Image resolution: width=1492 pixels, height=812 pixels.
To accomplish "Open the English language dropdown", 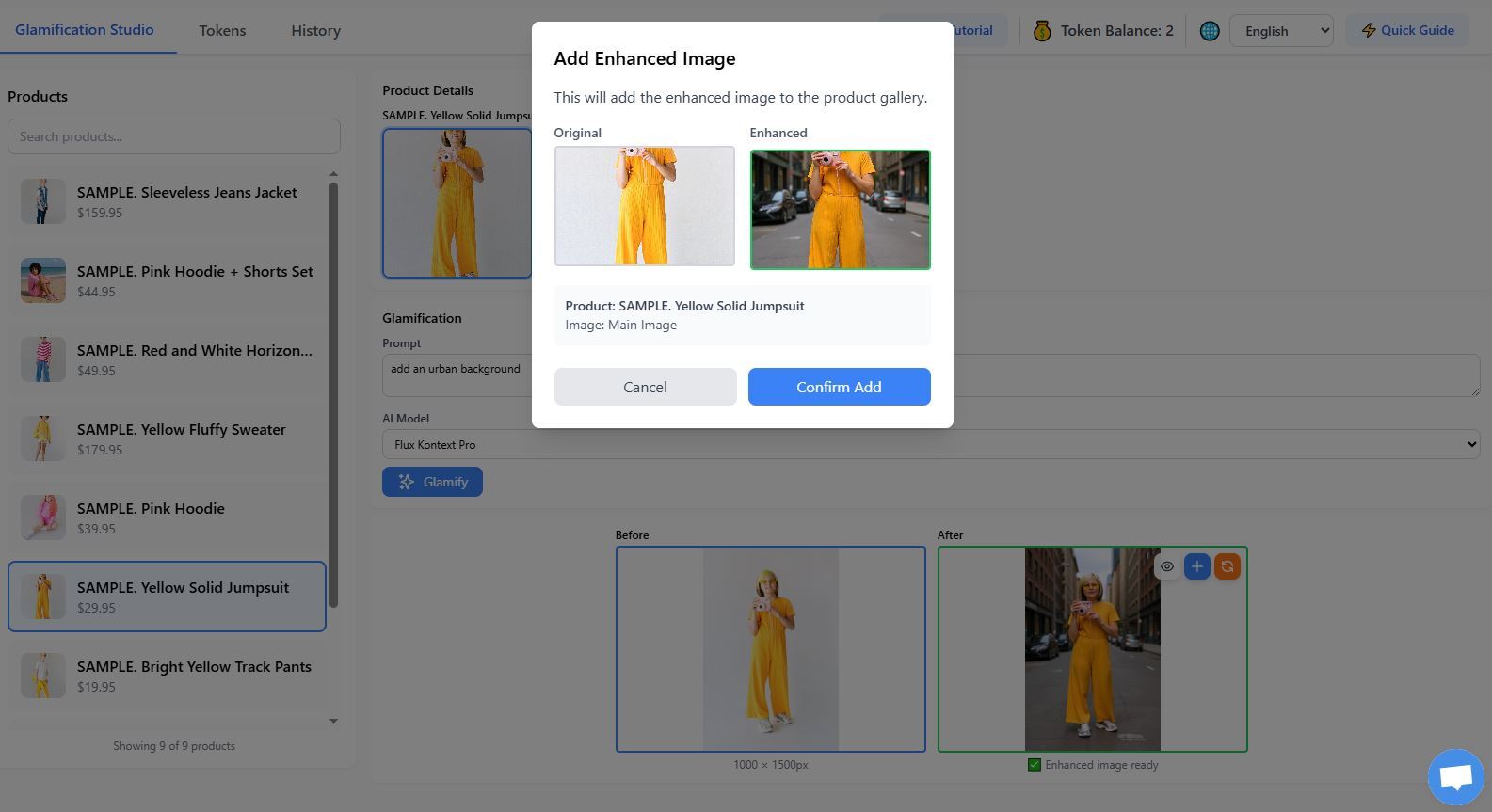I will pos(1280,31).
